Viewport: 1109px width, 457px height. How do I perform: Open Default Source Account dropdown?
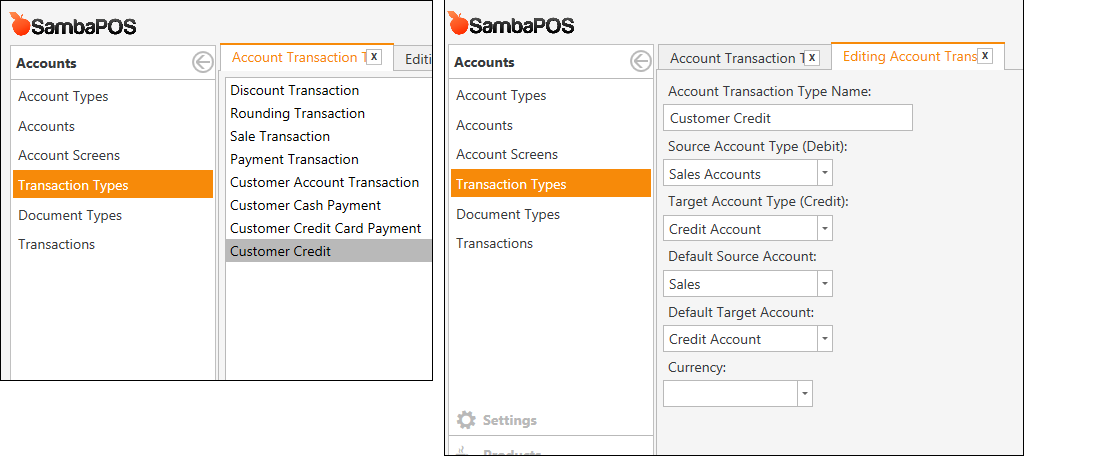point(824,284)
